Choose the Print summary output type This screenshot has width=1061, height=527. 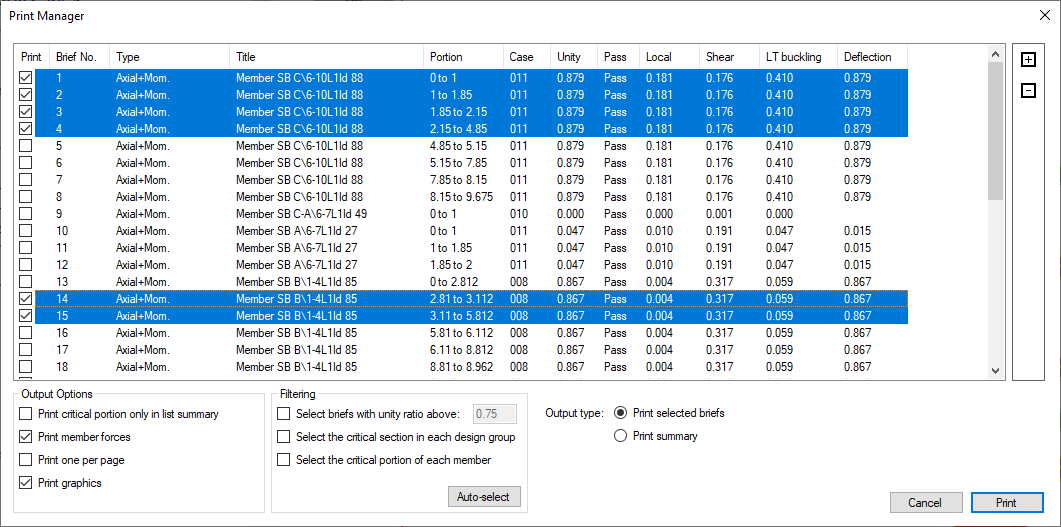(621, 436)
